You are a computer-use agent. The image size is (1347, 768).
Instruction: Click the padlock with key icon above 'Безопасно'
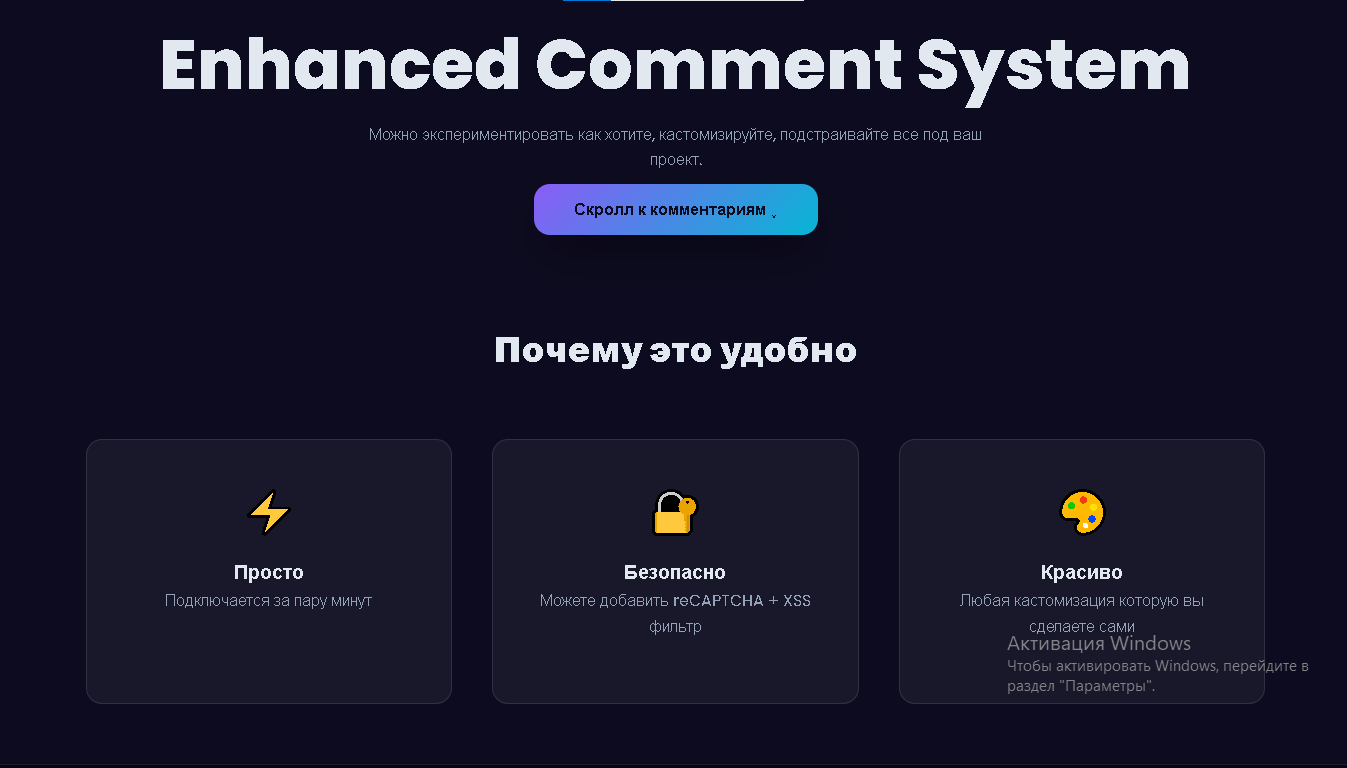point(675,513)
